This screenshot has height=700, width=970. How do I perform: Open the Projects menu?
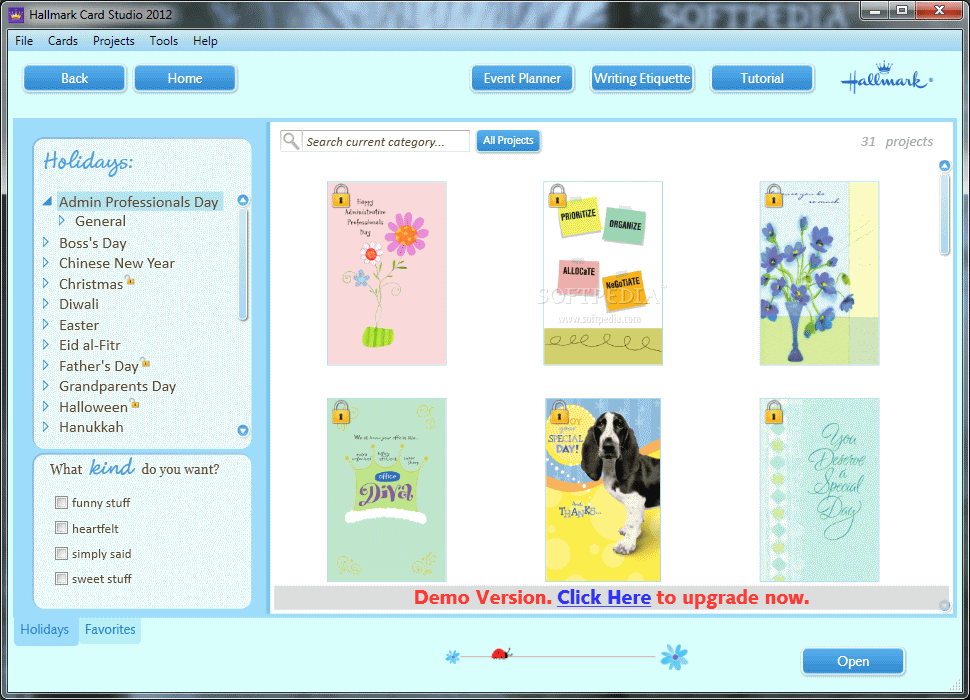point(114,41)
